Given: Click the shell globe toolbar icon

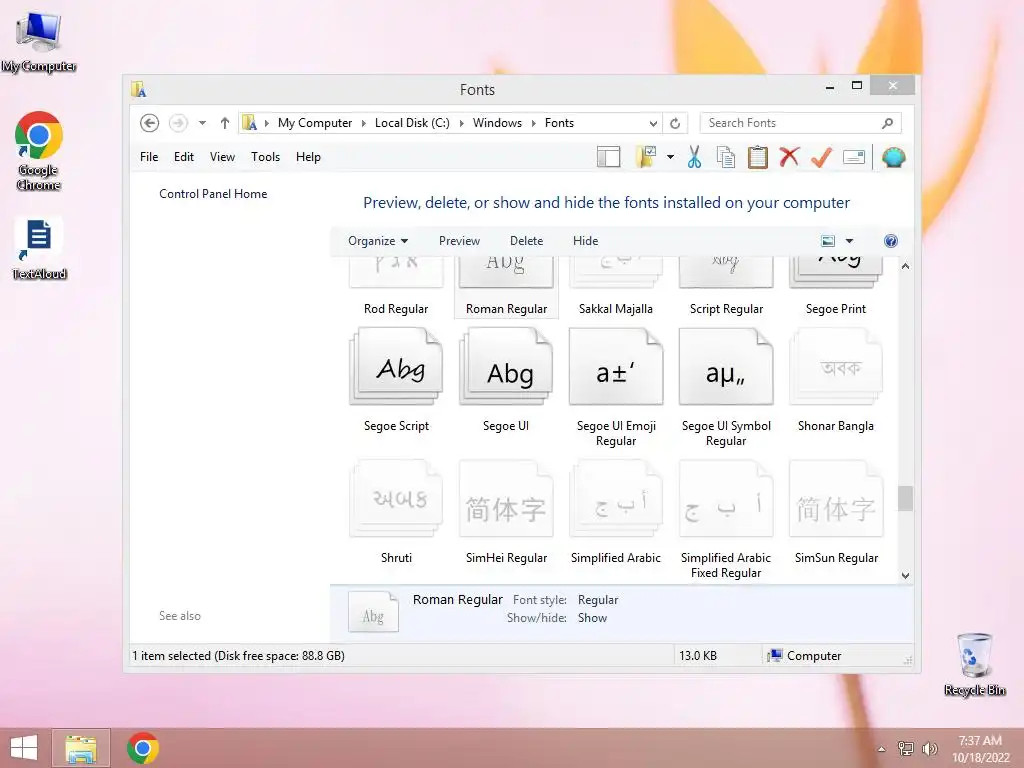Looking at the screenshot, I should pos(893,157).
